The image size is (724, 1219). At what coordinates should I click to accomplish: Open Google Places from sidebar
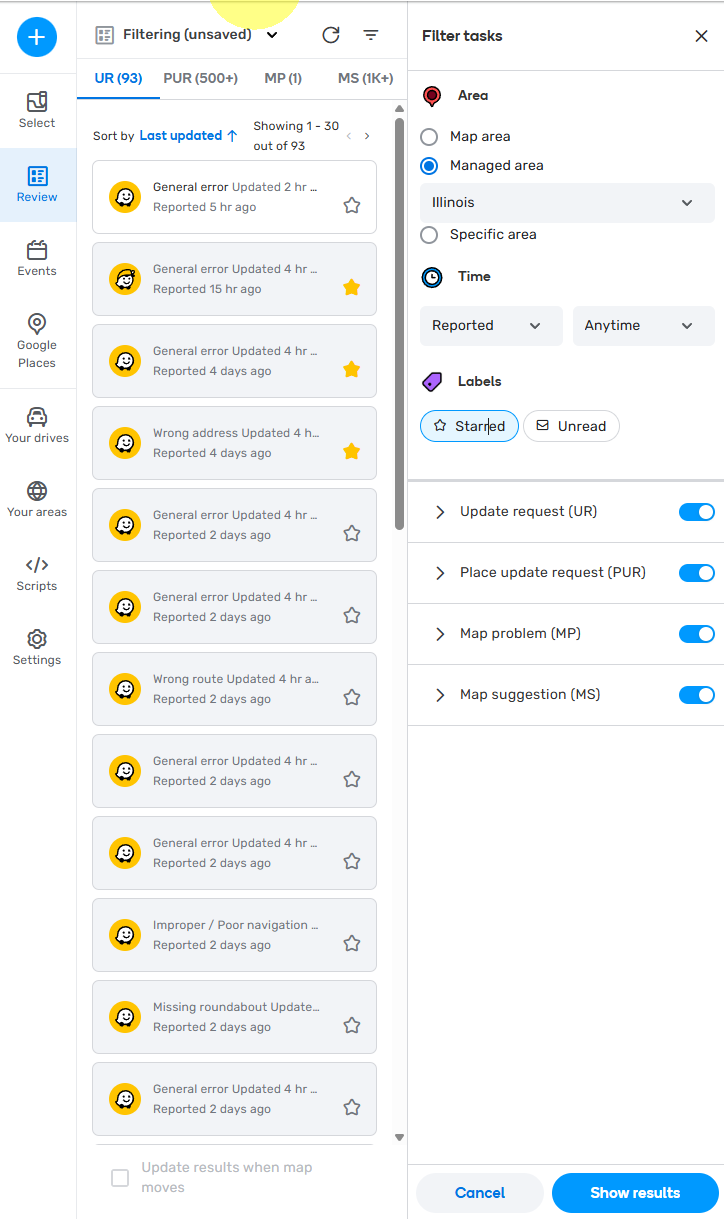coord(37,340)
